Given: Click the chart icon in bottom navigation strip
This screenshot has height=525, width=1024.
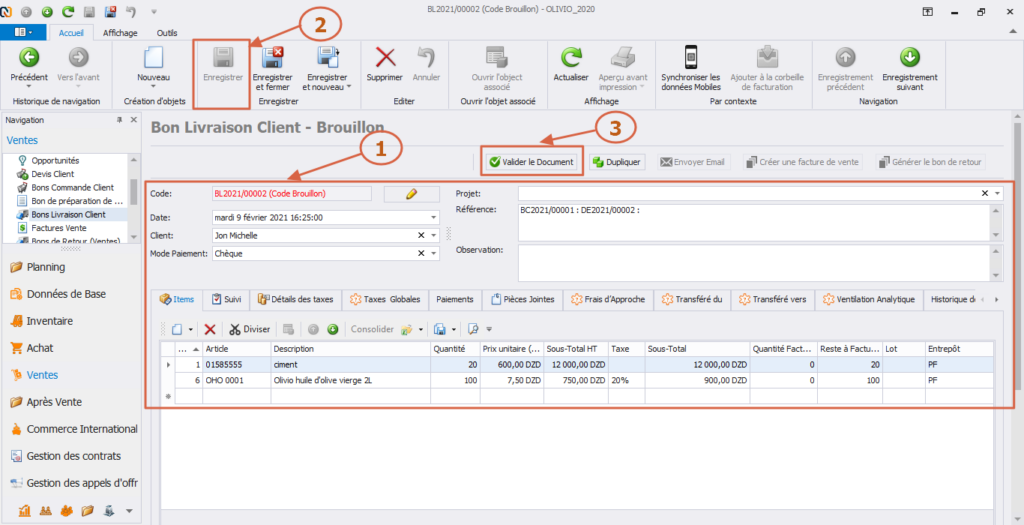Looking at the screenshot, I should (x=25, y=511).
